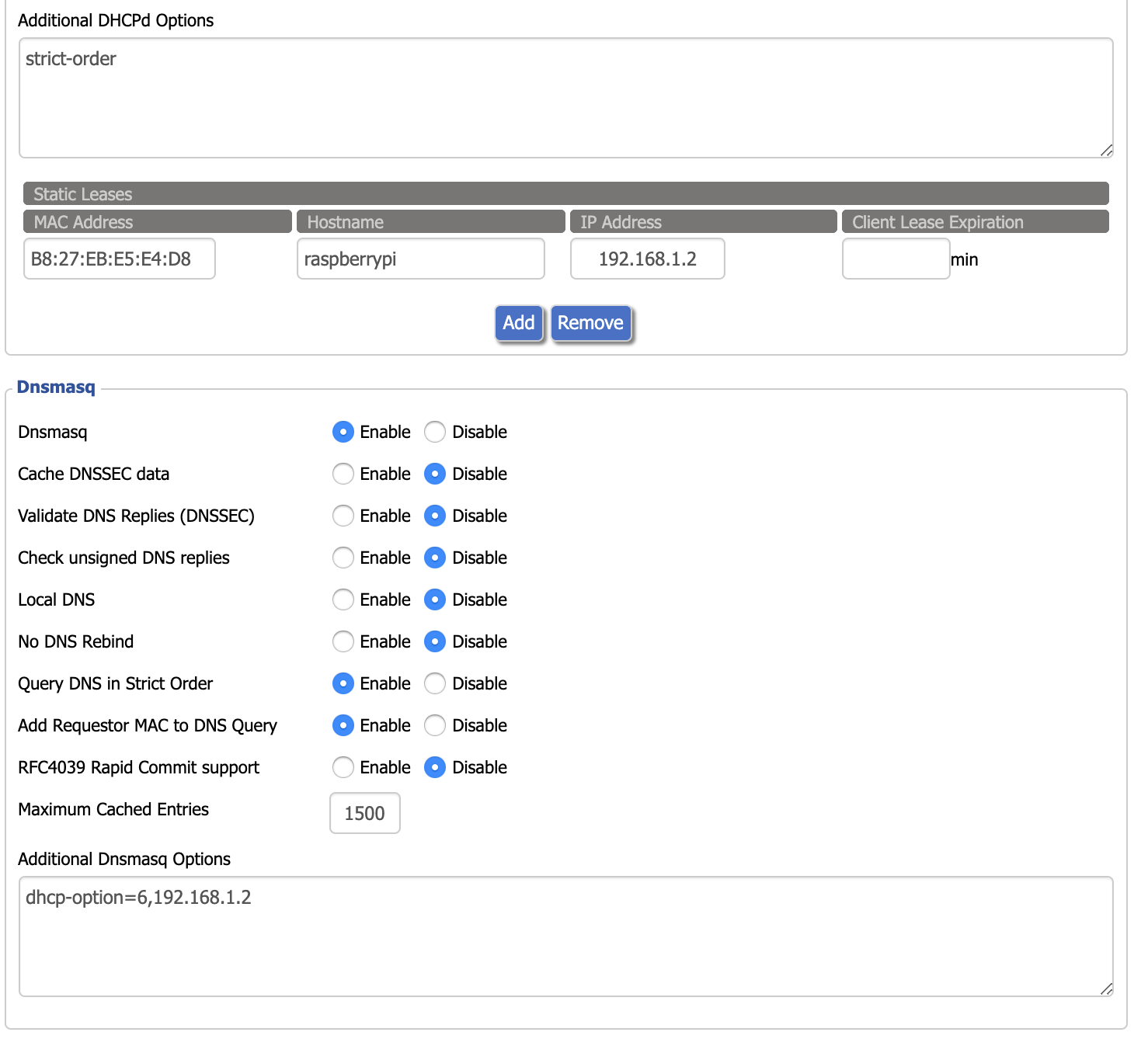Disable Add Requestor MAC to DNS Query
Image resolution: width=1148 pixels, height=1039 pixels.
435,725
